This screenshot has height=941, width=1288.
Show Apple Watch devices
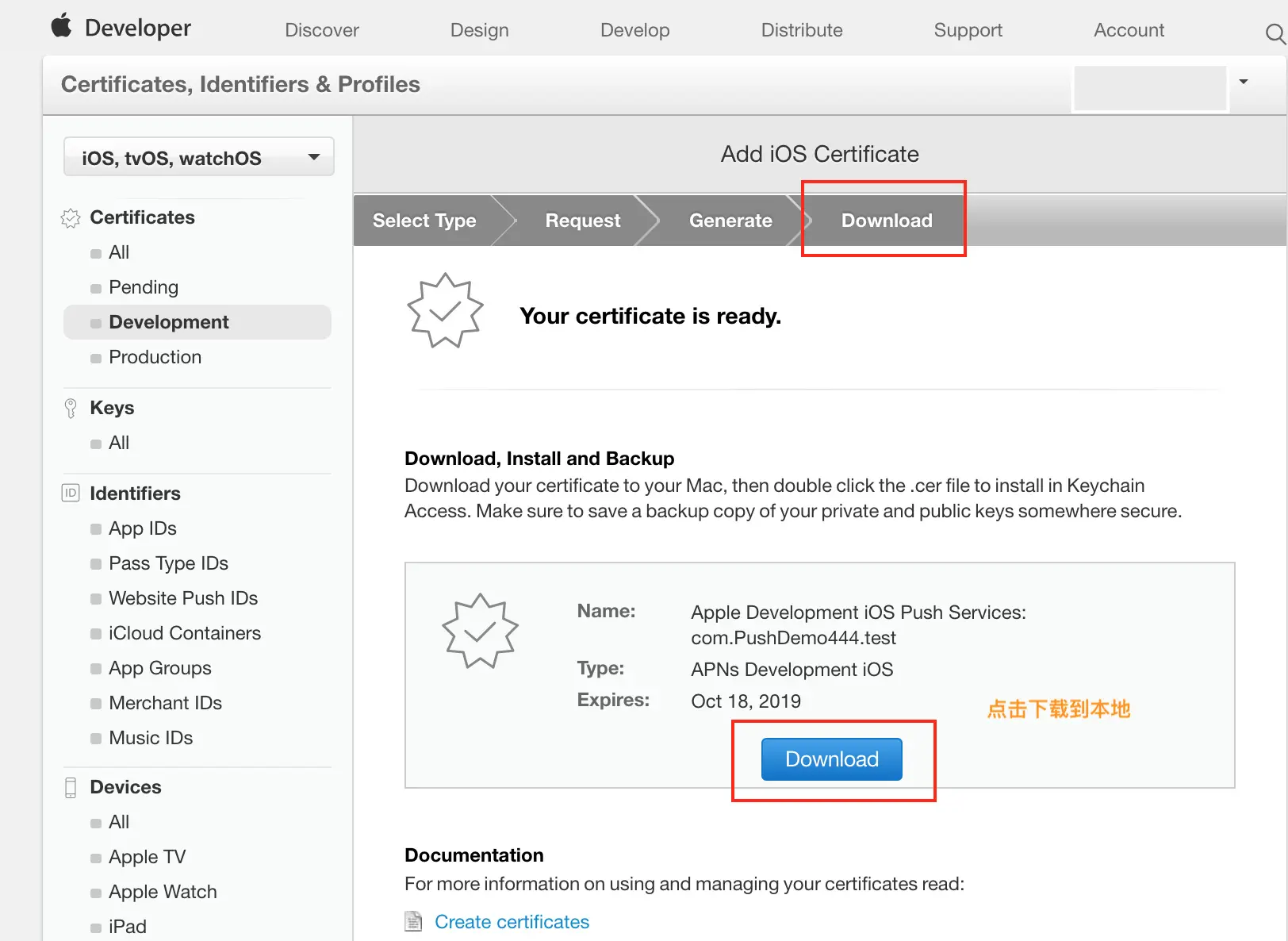pos(163,892)
